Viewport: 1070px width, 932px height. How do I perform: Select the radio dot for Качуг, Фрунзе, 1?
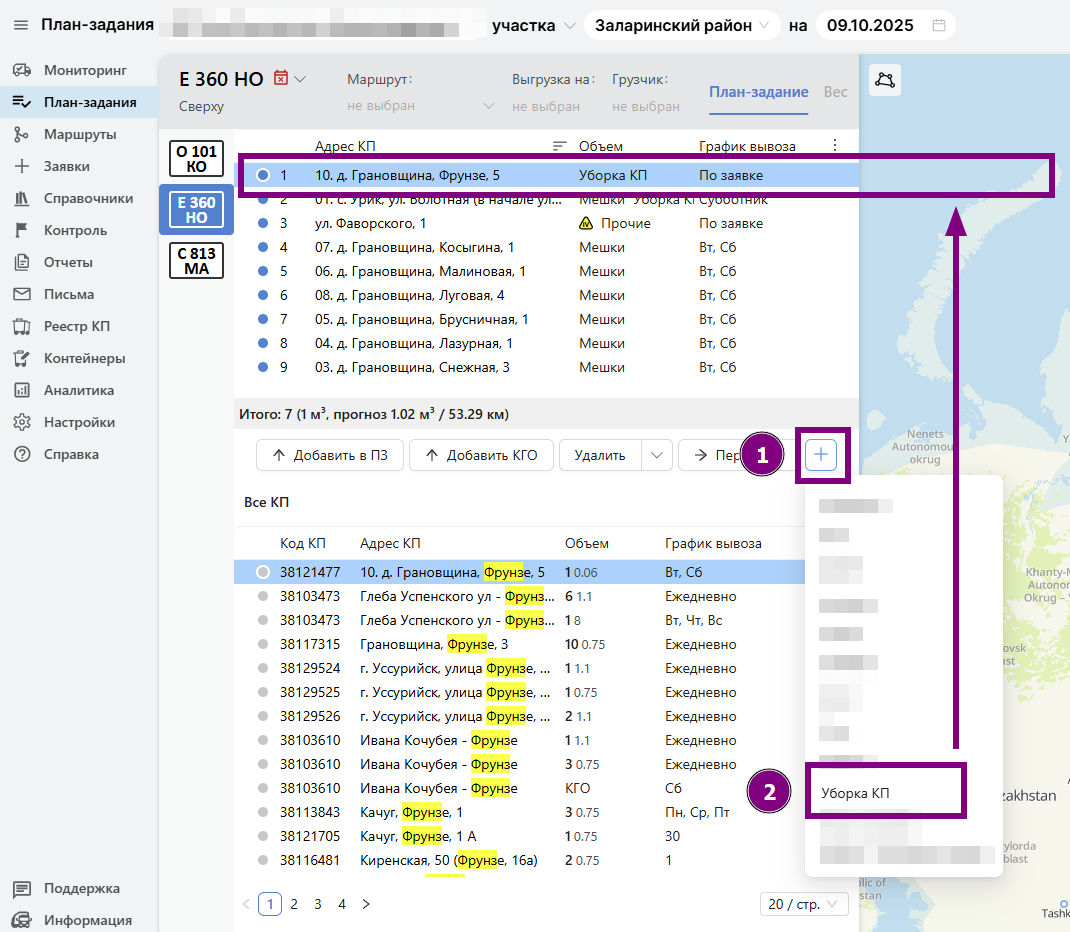tap(263, 812)
